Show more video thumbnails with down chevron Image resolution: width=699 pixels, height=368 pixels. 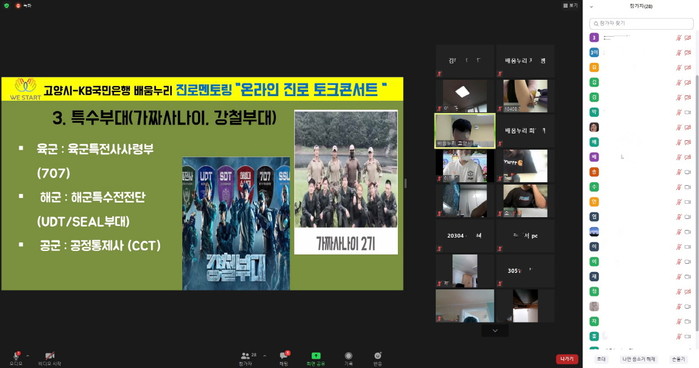pos(495,331)
